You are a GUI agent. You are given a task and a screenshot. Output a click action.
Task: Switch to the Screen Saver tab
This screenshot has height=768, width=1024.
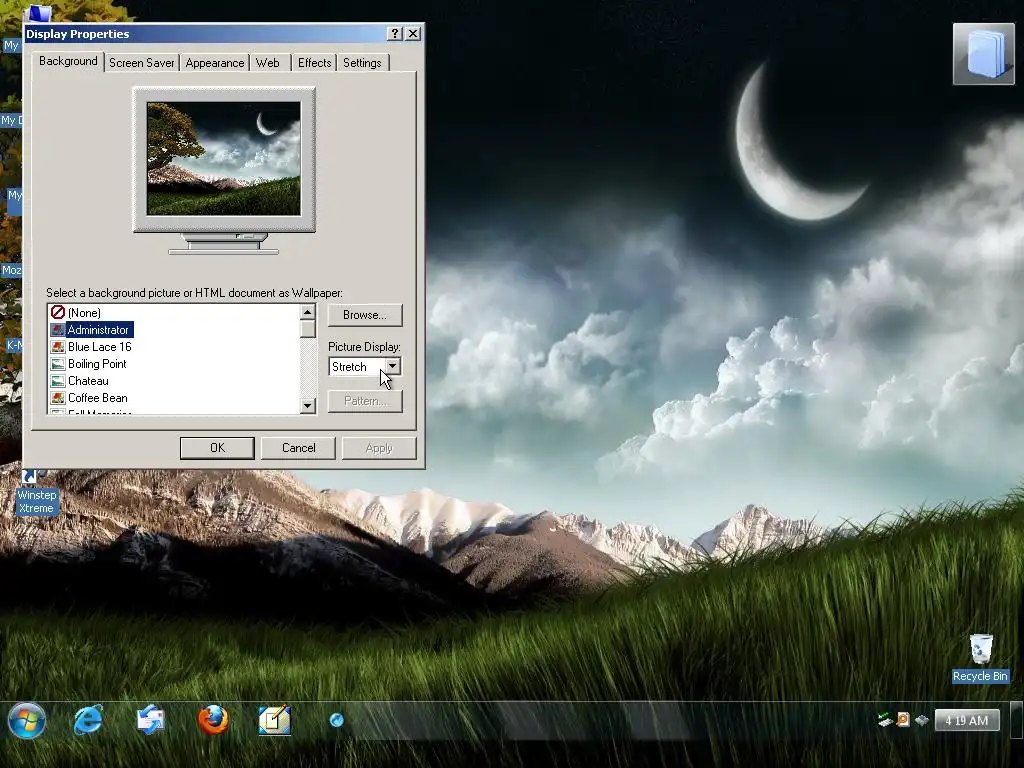(x=142, y=63)
